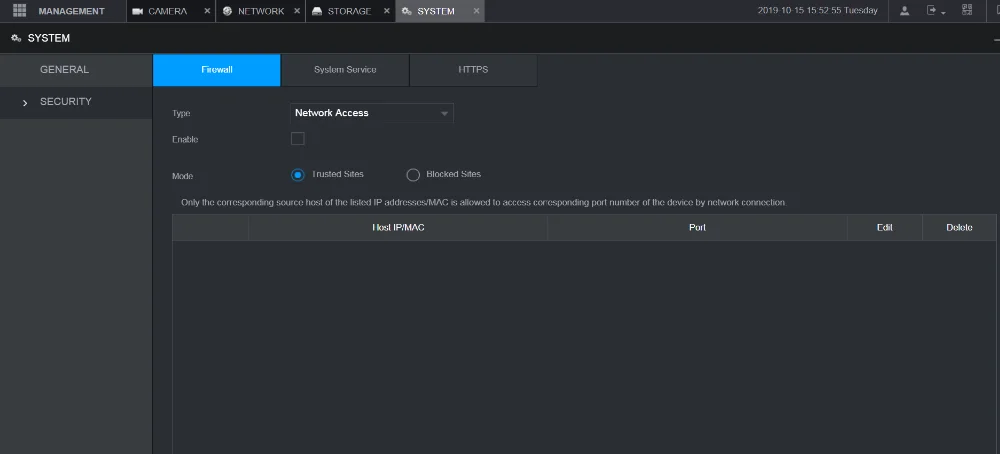
Task: Open the main menu grid icon
Action: coord(19,10)
